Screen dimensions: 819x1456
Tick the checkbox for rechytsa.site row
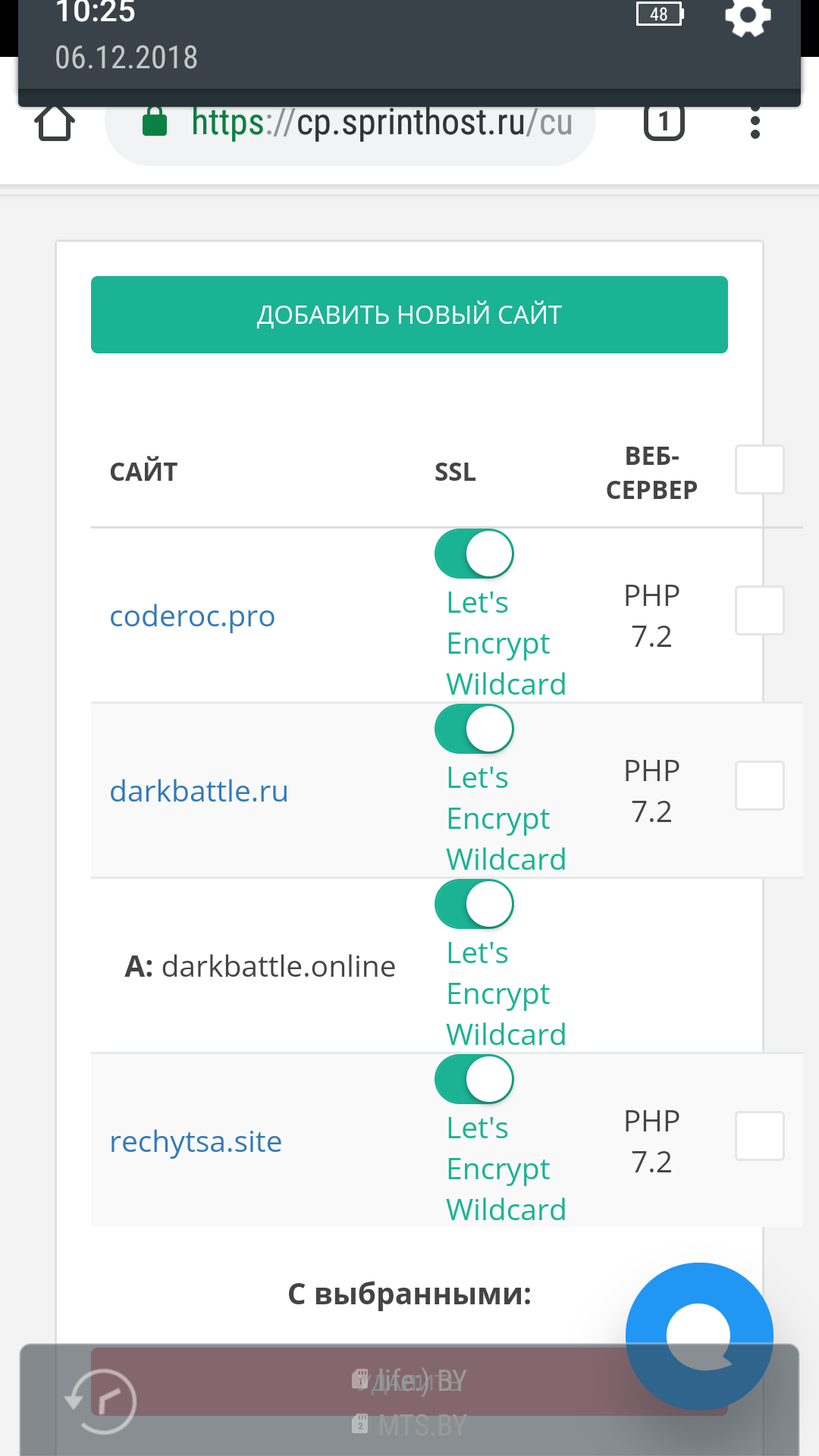[759, 1136]
